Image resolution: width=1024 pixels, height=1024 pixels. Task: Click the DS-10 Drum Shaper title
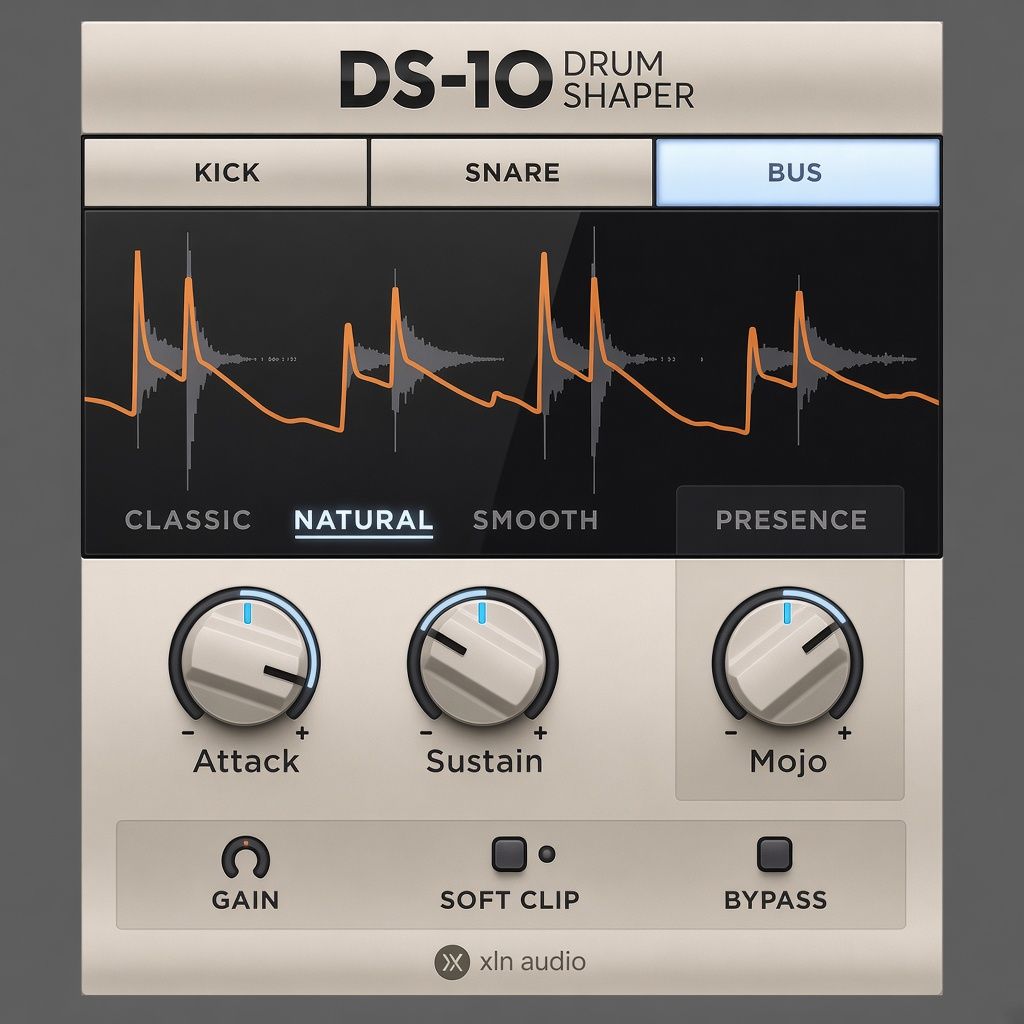pos(516,80)
